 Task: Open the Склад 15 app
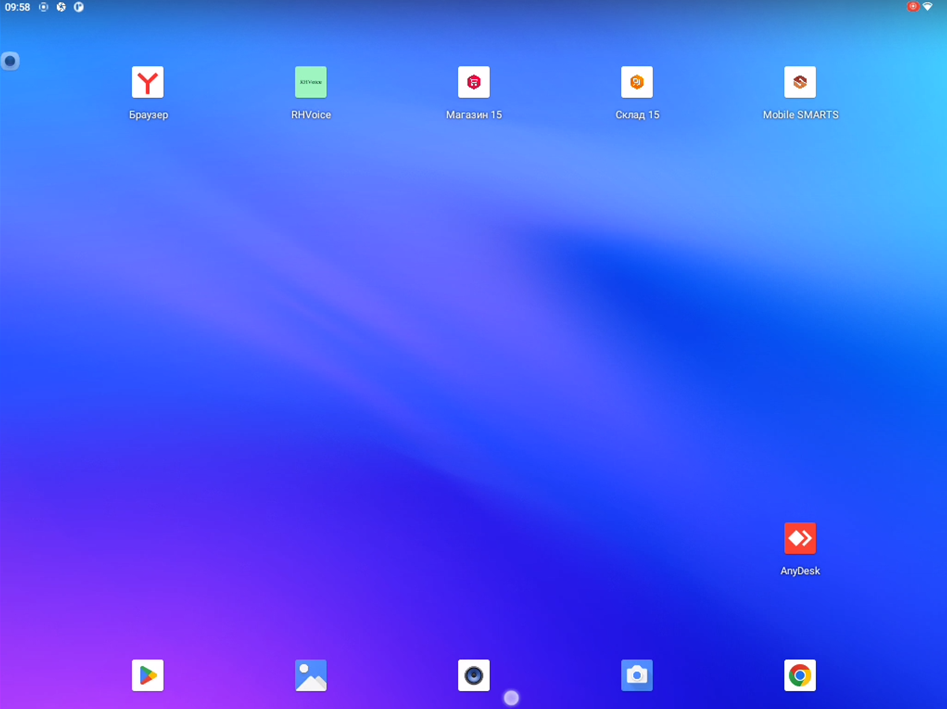(x=637, y=83)
